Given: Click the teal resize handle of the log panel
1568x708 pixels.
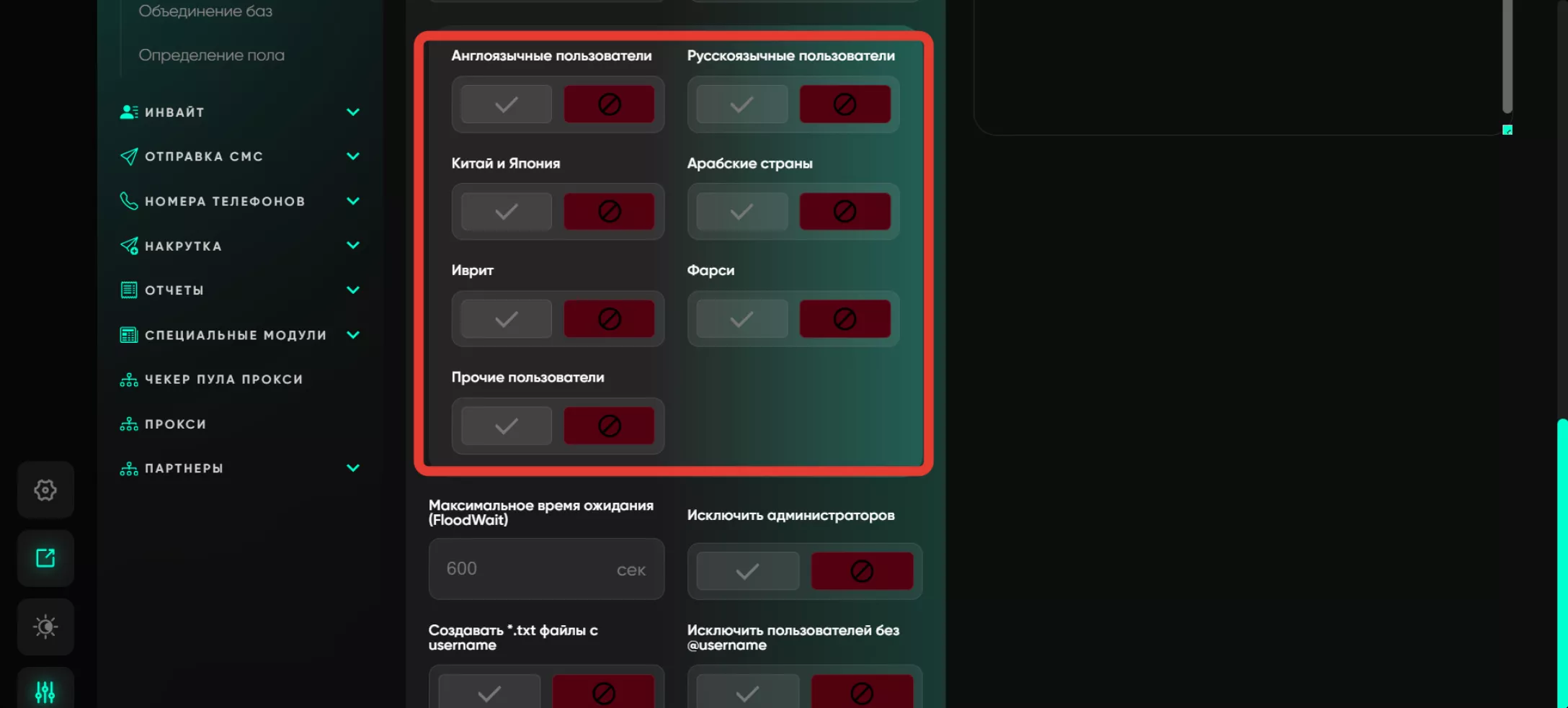Looking at the screenshot, I should pyautogui.click(x=1507, y=130).
